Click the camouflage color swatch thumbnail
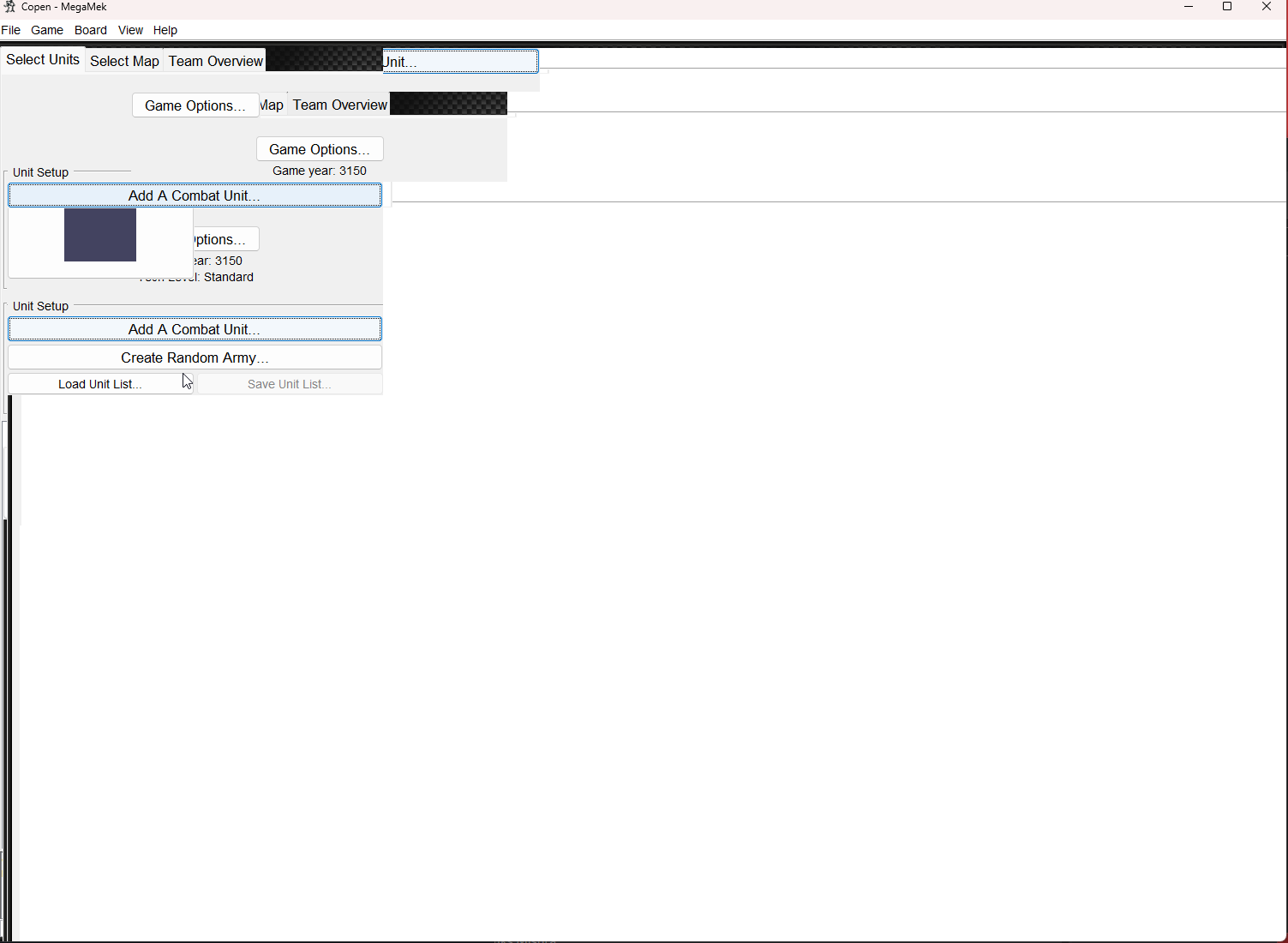Viewport: 1288px width, 943px height. coord(99,235)
